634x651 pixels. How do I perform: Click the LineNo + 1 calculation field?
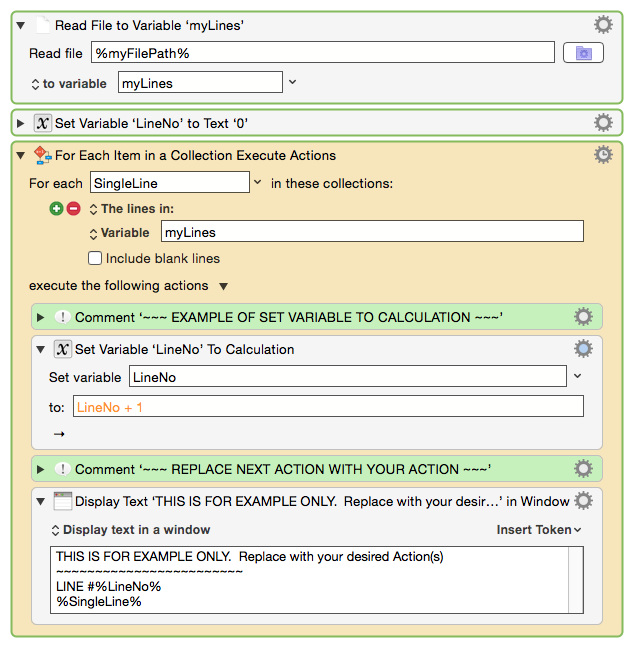point(328,407)
